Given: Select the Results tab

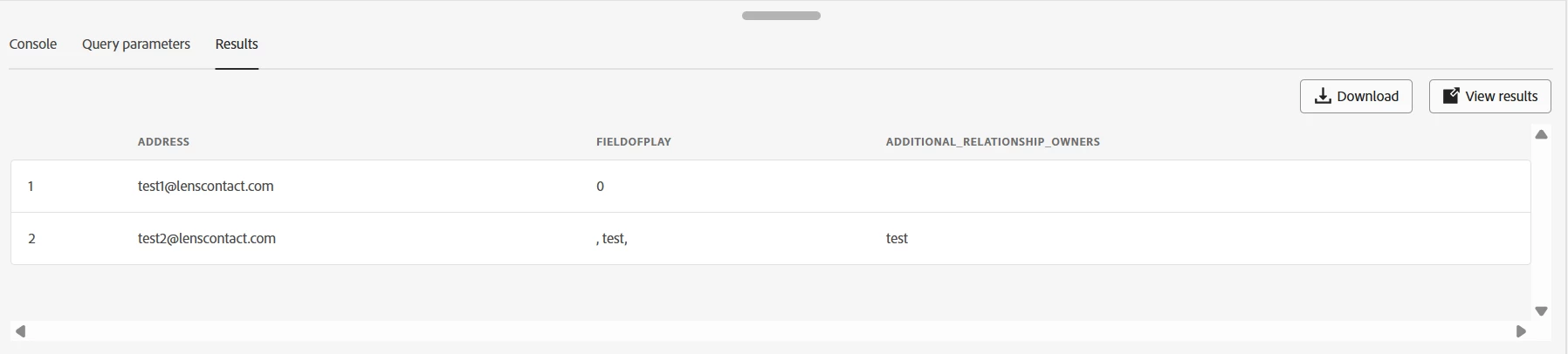Looking at the screenshot, I should click(x=237, y=44).
